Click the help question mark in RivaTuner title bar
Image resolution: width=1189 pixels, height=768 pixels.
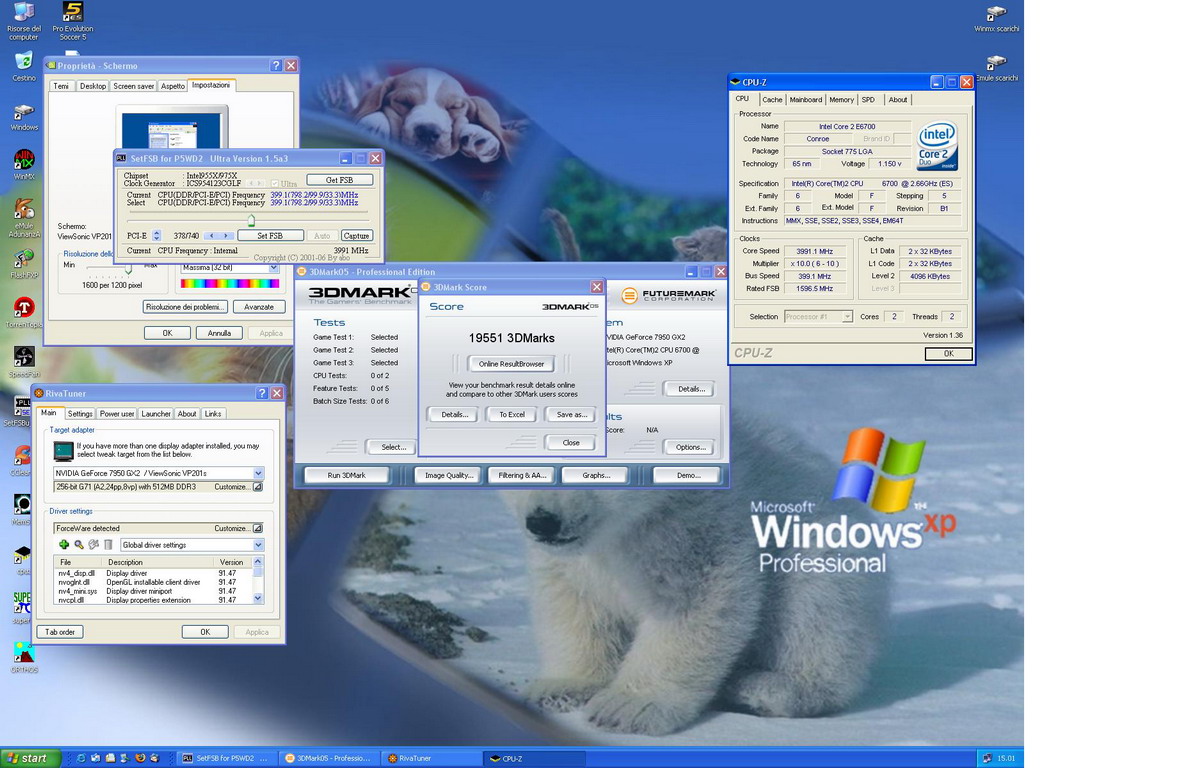pyautogui.click(x=262, y=393)
